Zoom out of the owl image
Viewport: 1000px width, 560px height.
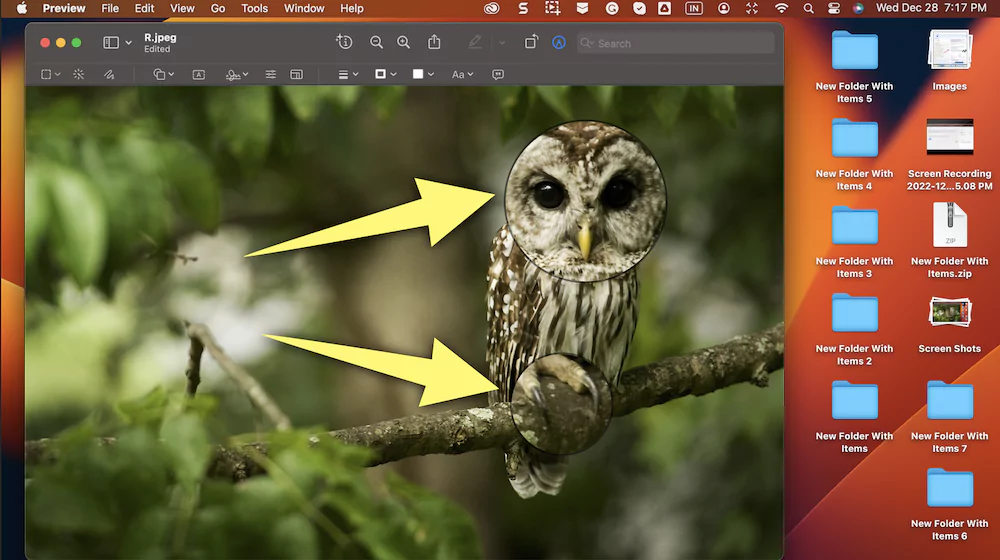click(x=376, y=43)
